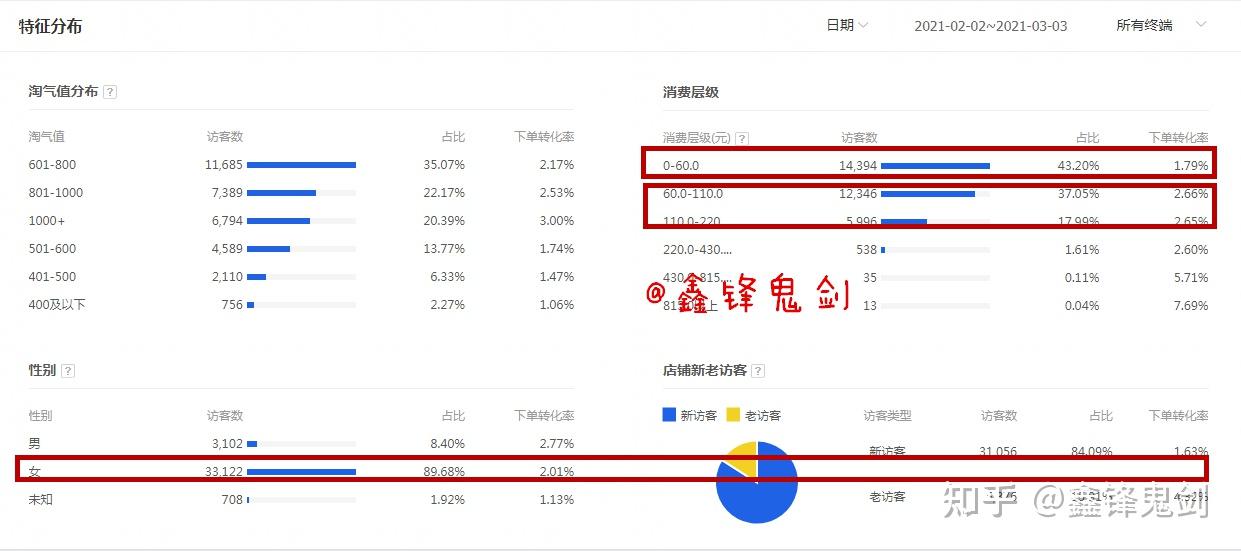Click visitor count 33,122

[224, 472]
